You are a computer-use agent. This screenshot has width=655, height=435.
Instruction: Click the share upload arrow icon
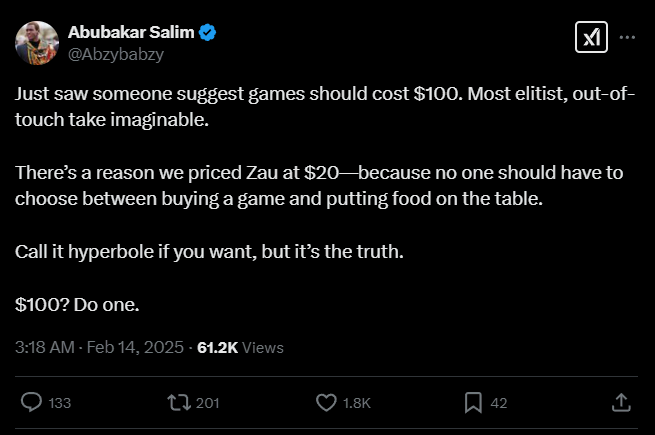click(x=620, y=402)
